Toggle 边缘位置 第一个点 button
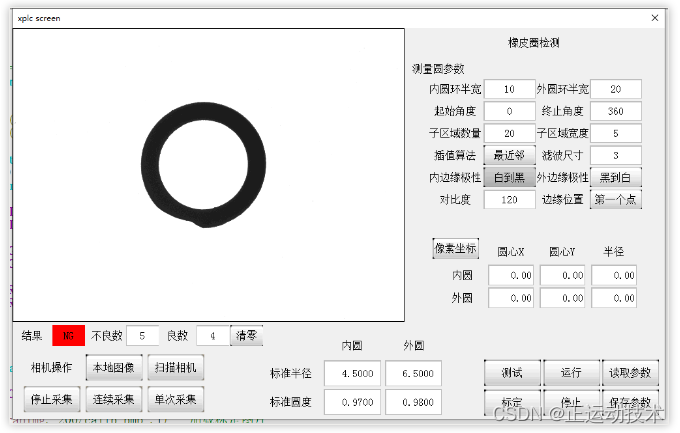 (615, 200)
